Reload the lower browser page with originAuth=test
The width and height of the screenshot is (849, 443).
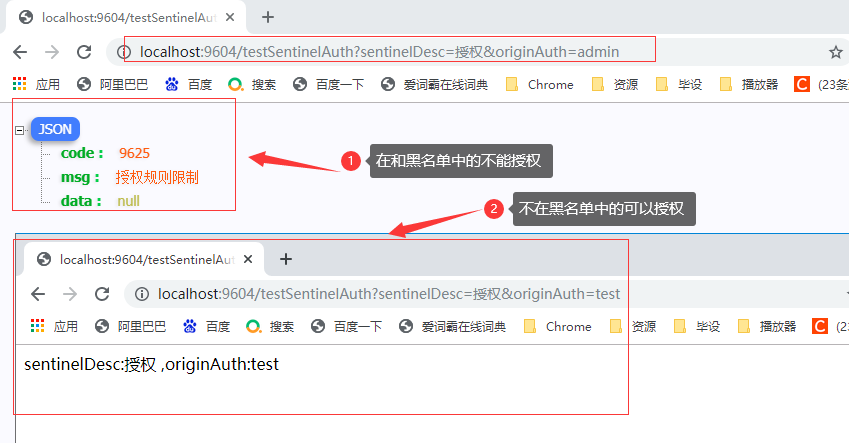pos(101,294)
